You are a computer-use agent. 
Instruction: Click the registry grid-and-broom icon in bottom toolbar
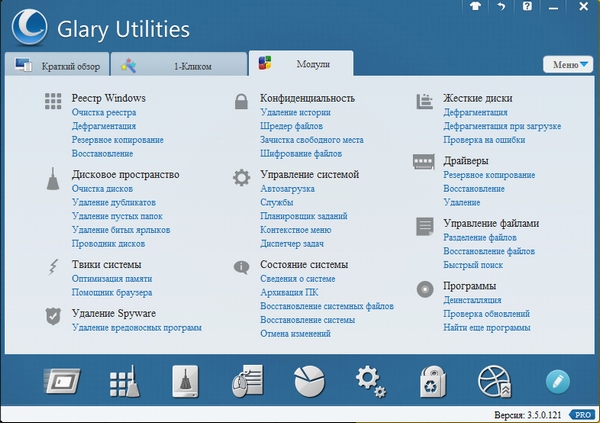[x=123, y=381]
